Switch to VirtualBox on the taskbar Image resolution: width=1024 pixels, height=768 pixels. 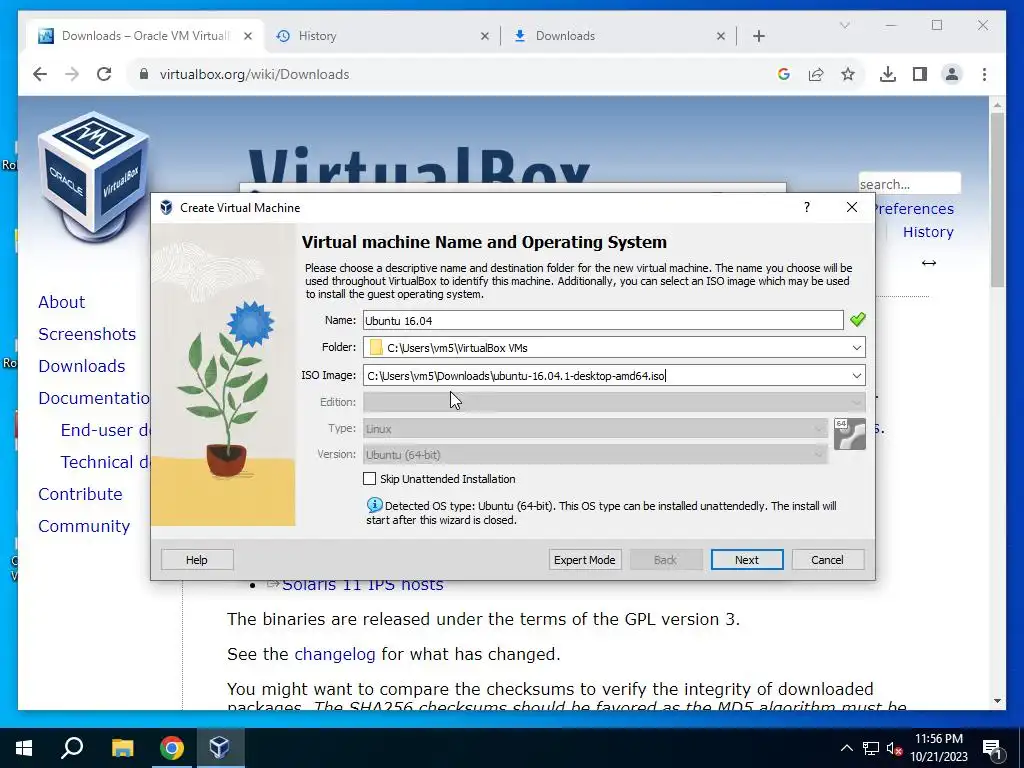point(219,748)
